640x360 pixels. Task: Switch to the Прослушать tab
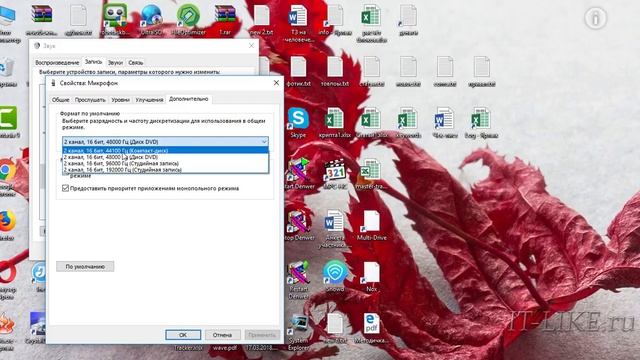[90, 100]
